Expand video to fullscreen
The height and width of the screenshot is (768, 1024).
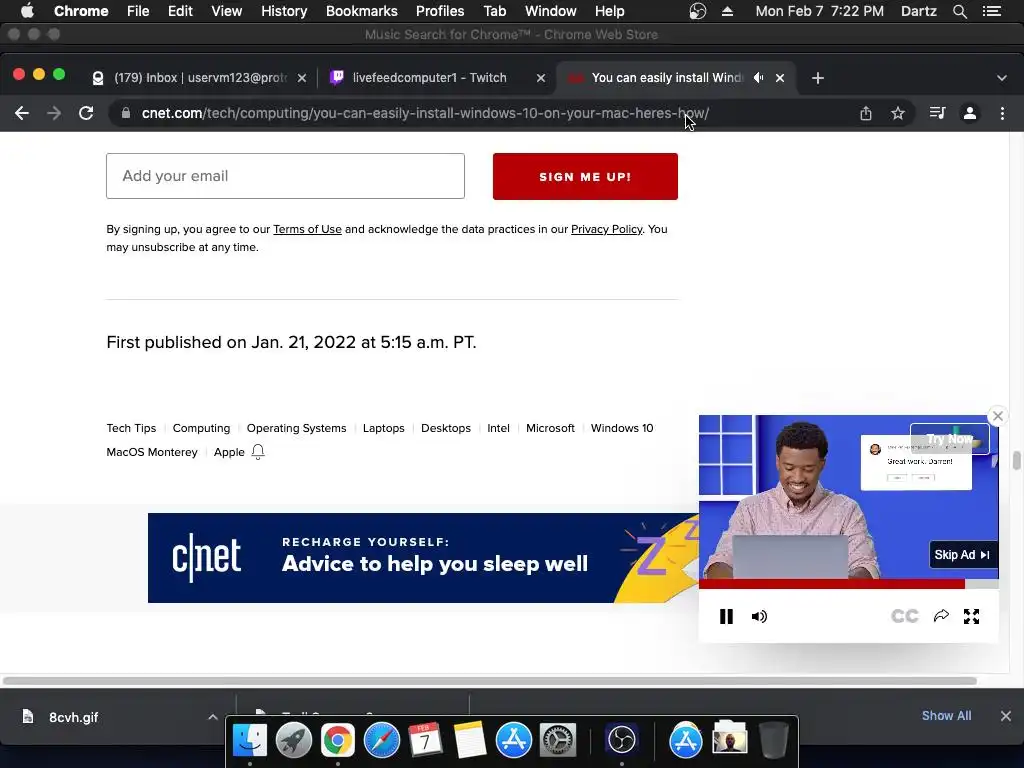point(972,616)
